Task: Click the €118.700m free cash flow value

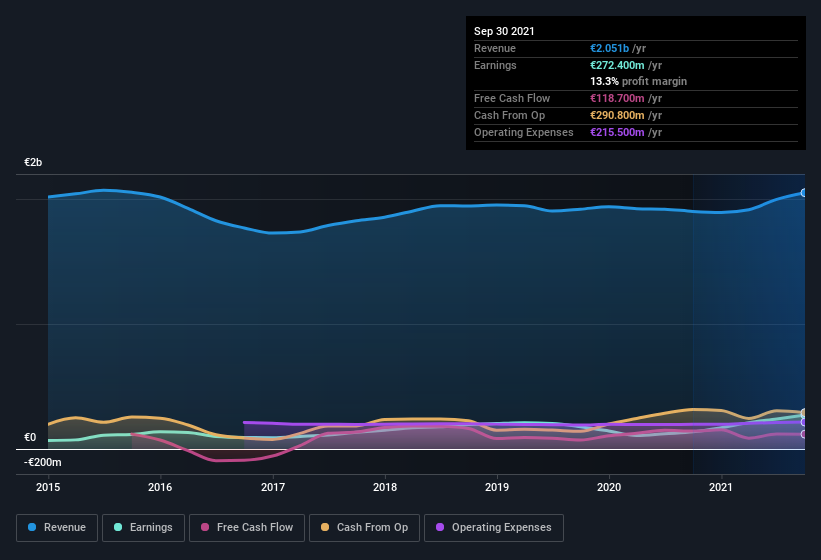Action: point(617,98)
